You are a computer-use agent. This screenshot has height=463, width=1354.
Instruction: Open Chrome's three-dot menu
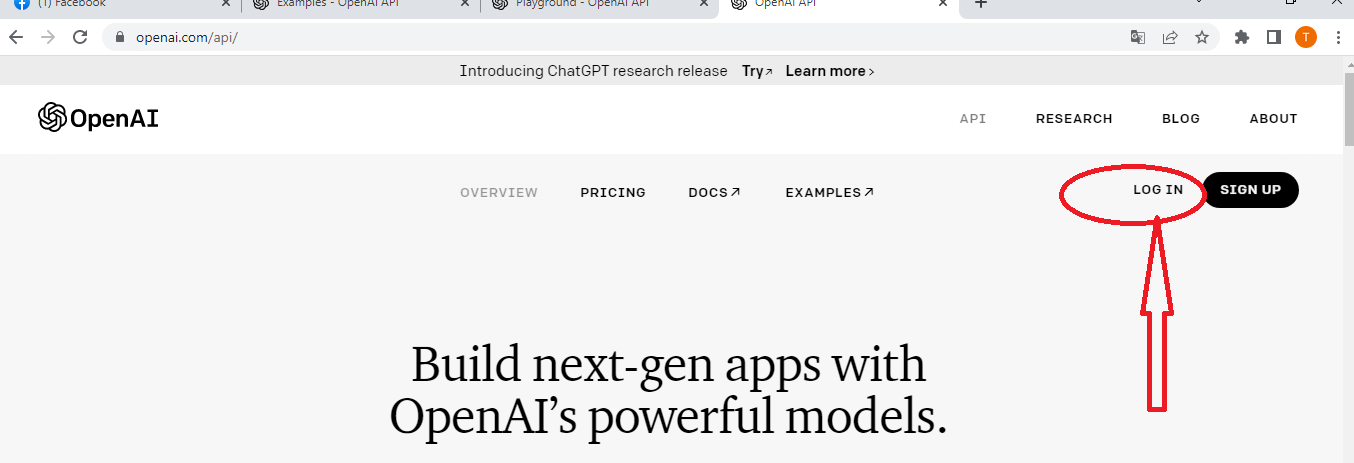click(1338, 38)
